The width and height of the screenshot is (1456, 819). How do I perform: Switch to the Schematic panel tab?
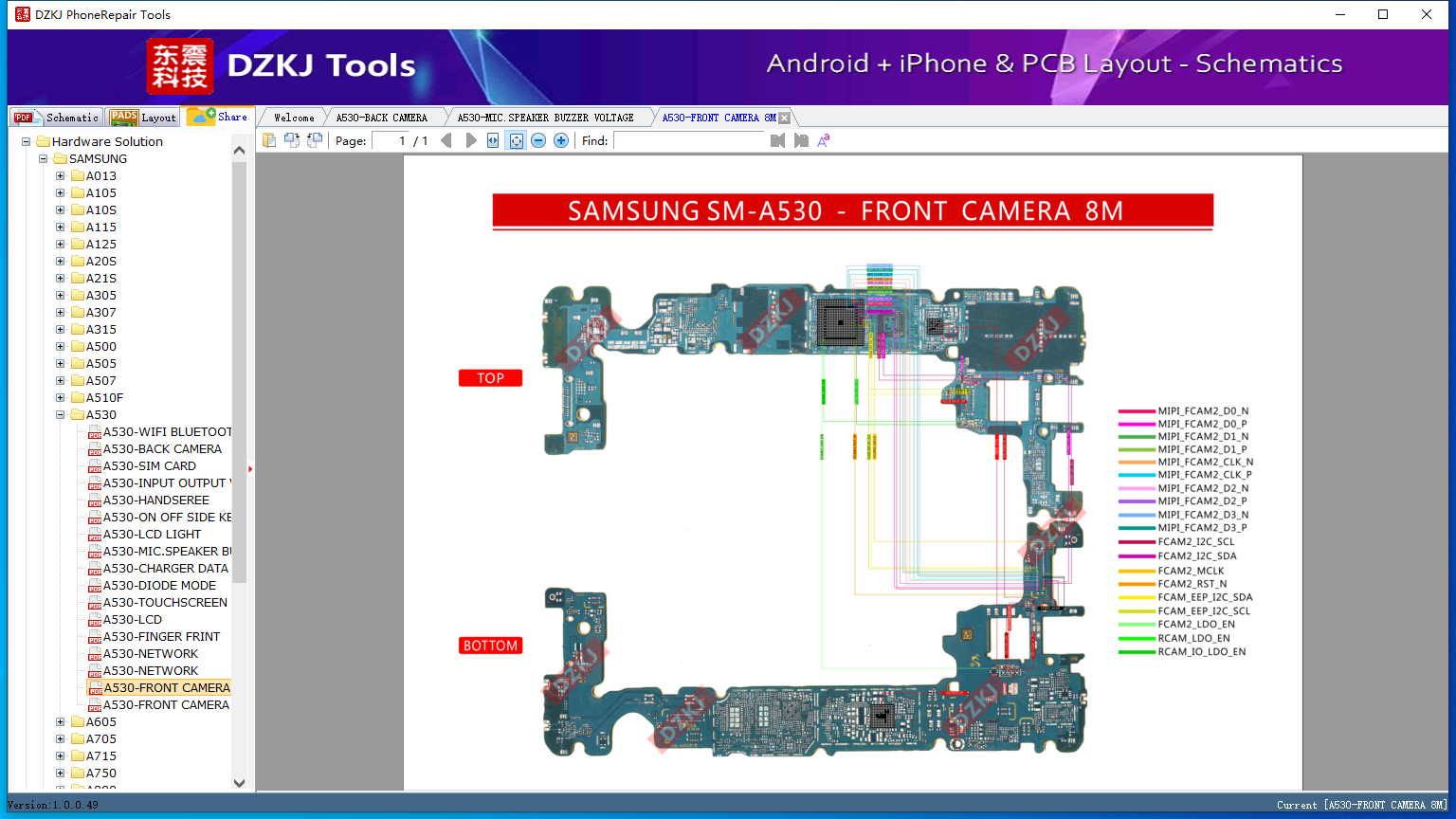pos(57,118)
